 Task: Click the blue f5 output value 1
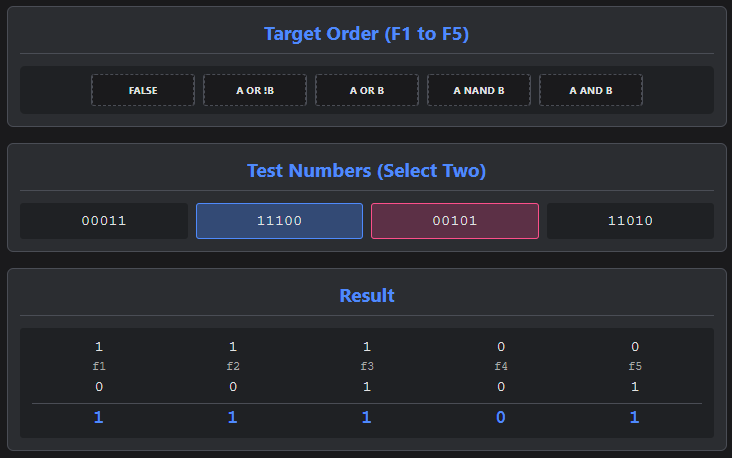point(634,417)
